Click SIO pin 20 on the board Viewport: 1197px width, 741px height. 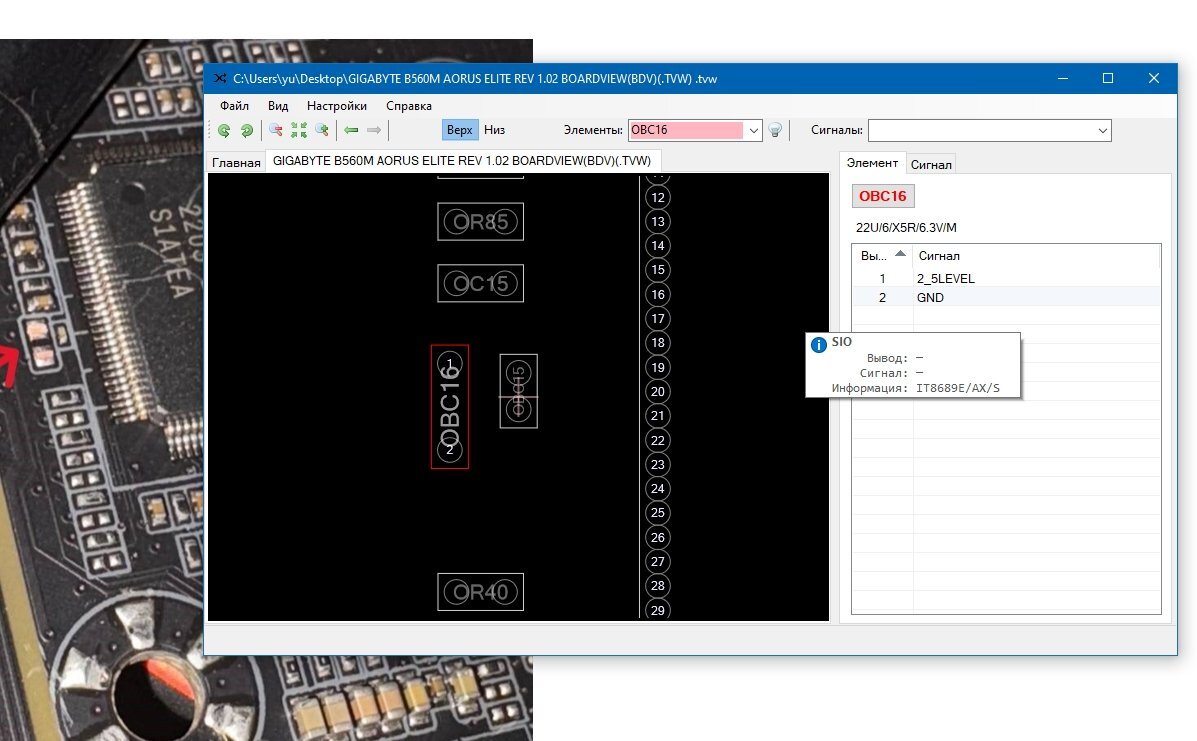[x=658, y=391]
